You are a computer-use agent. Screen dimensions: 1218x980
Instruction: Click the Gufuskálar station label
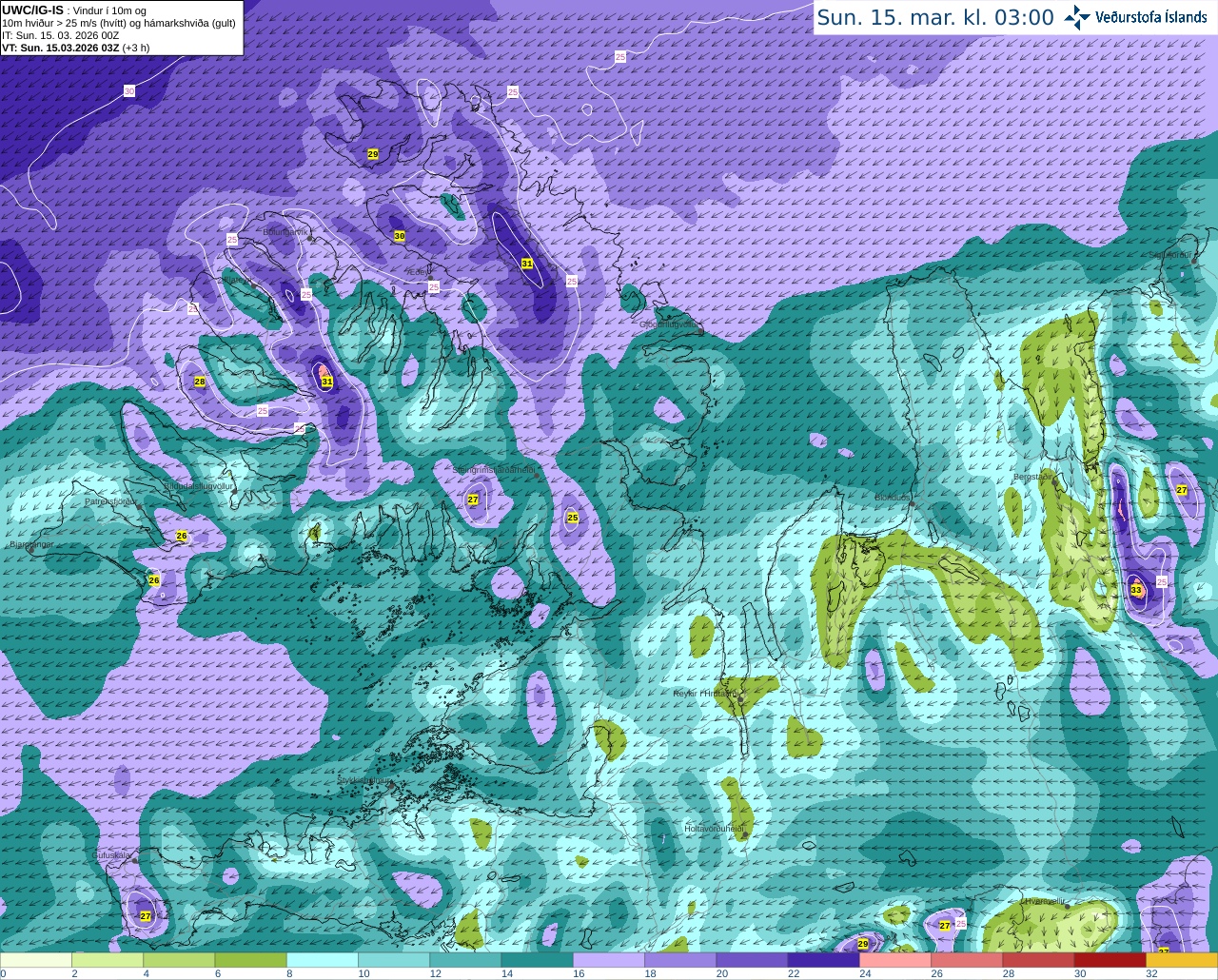(x=112, y=855)
